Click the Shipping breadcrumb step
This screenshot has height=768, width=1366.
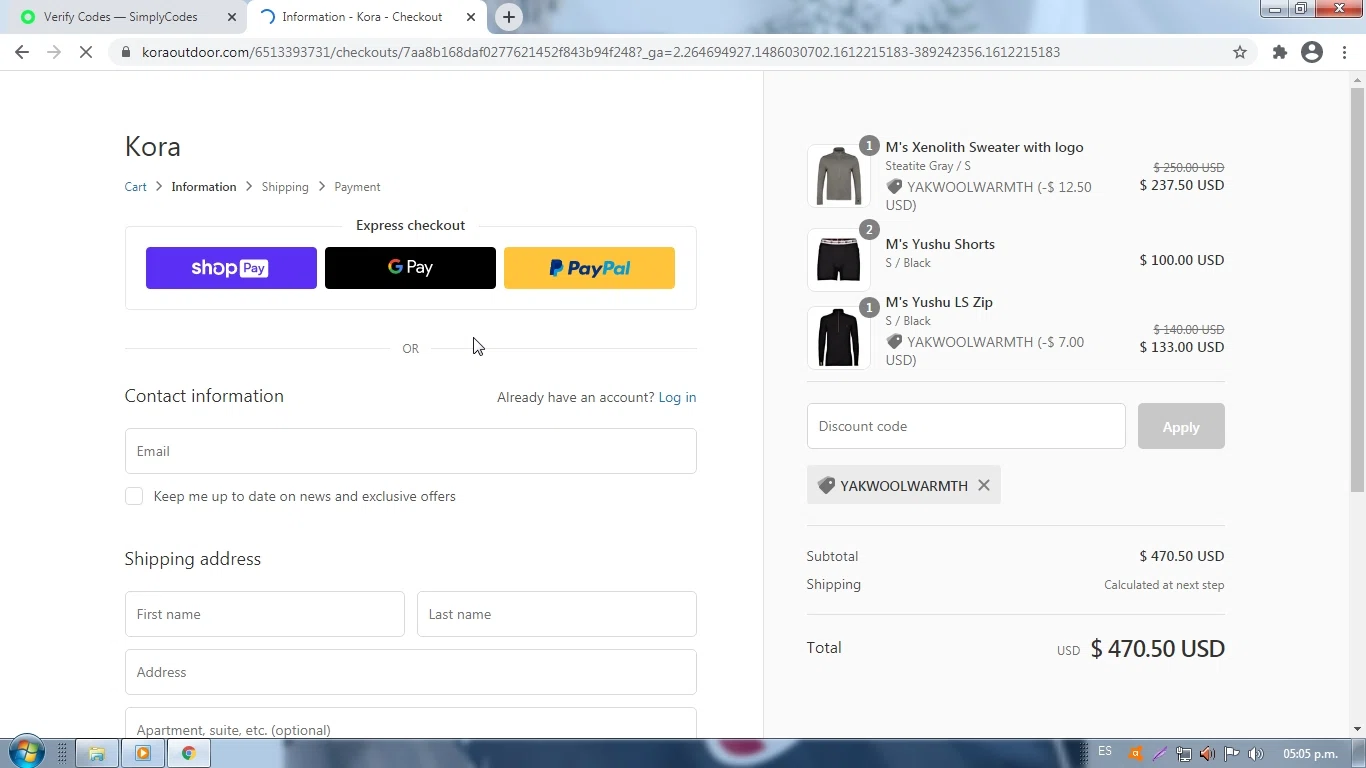pos(285,187)
